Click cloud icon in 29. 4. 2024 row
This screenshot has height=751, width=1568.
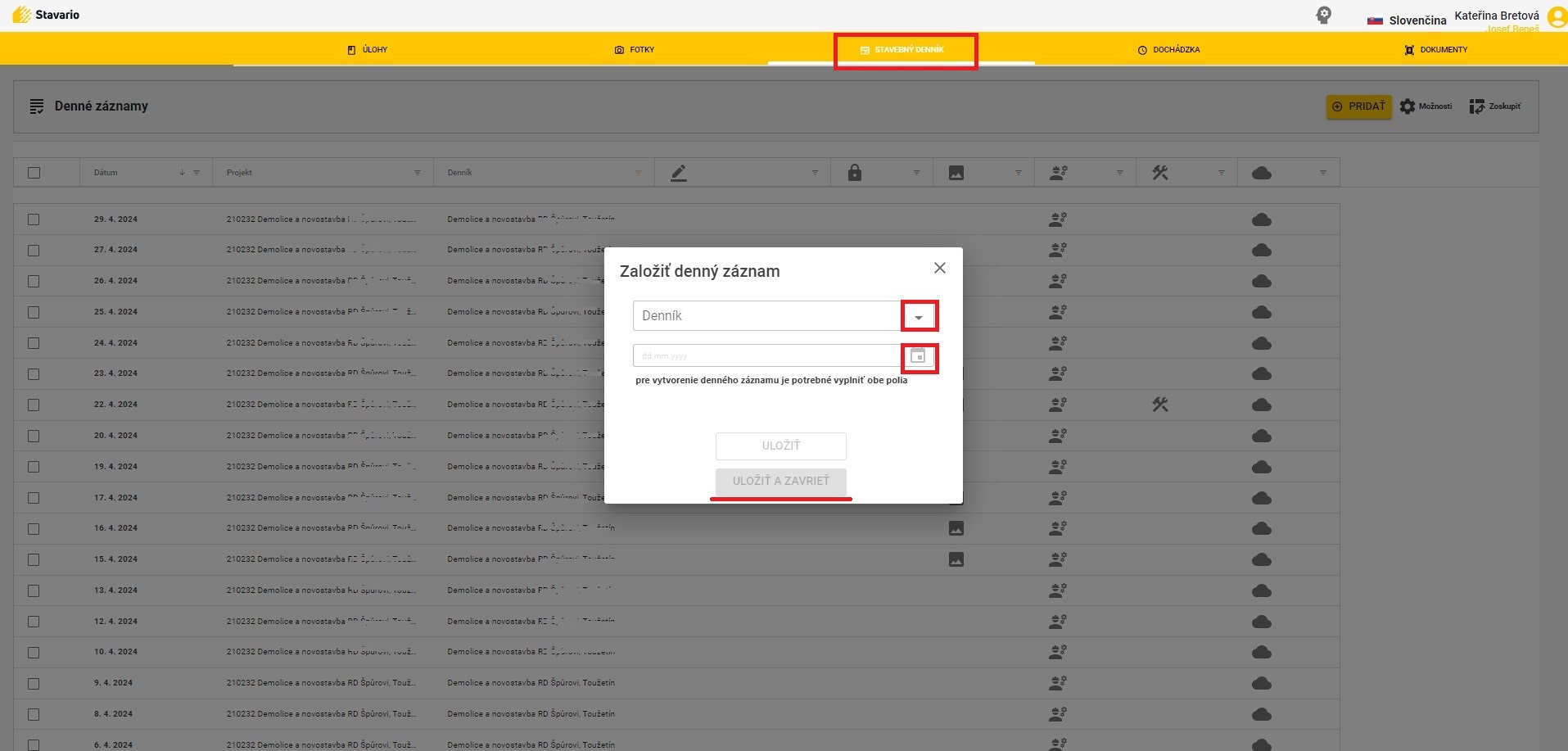pyautogui.click(x=1262, y=219)
